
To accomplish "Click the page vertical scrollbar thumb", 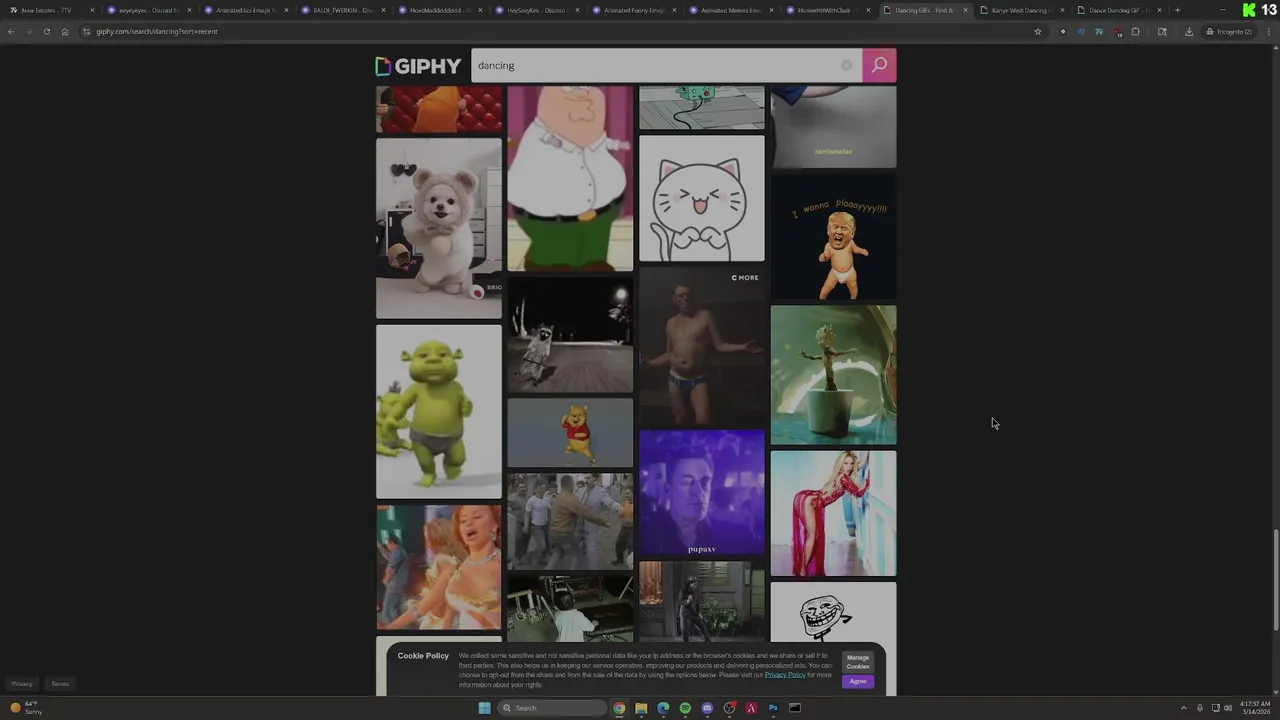I will (x=1275, y=580).
